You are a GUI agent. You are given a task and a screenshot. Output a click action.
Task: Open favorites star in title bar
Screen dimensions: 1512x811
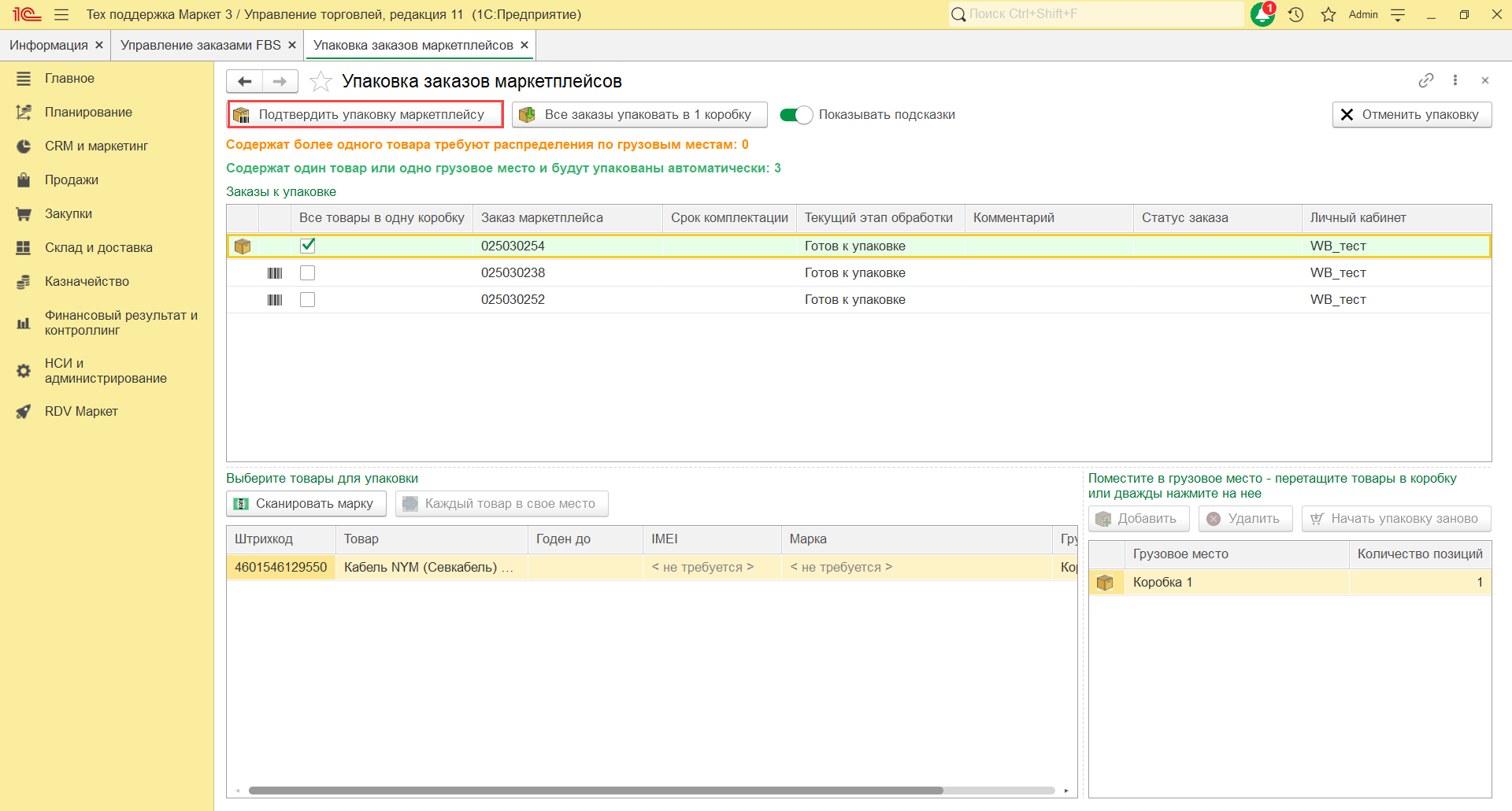tap(1329, 15)
